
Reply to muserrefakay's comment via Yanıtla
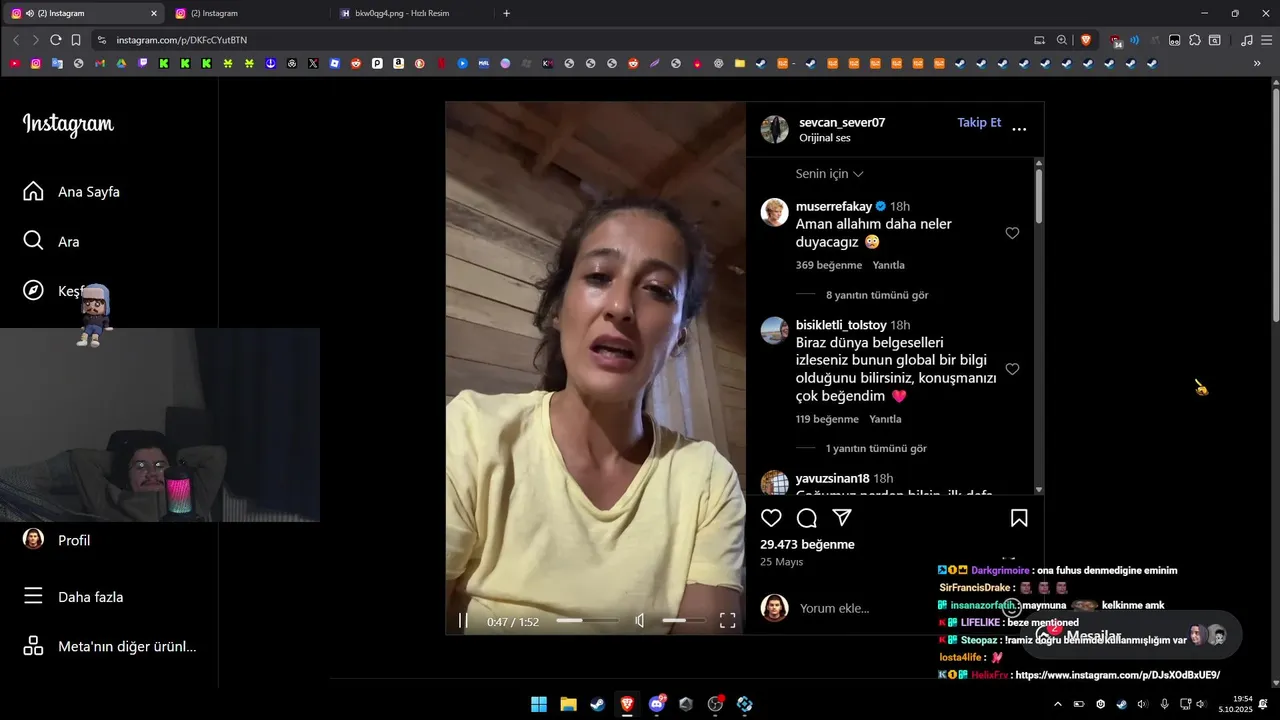[888, 265]
